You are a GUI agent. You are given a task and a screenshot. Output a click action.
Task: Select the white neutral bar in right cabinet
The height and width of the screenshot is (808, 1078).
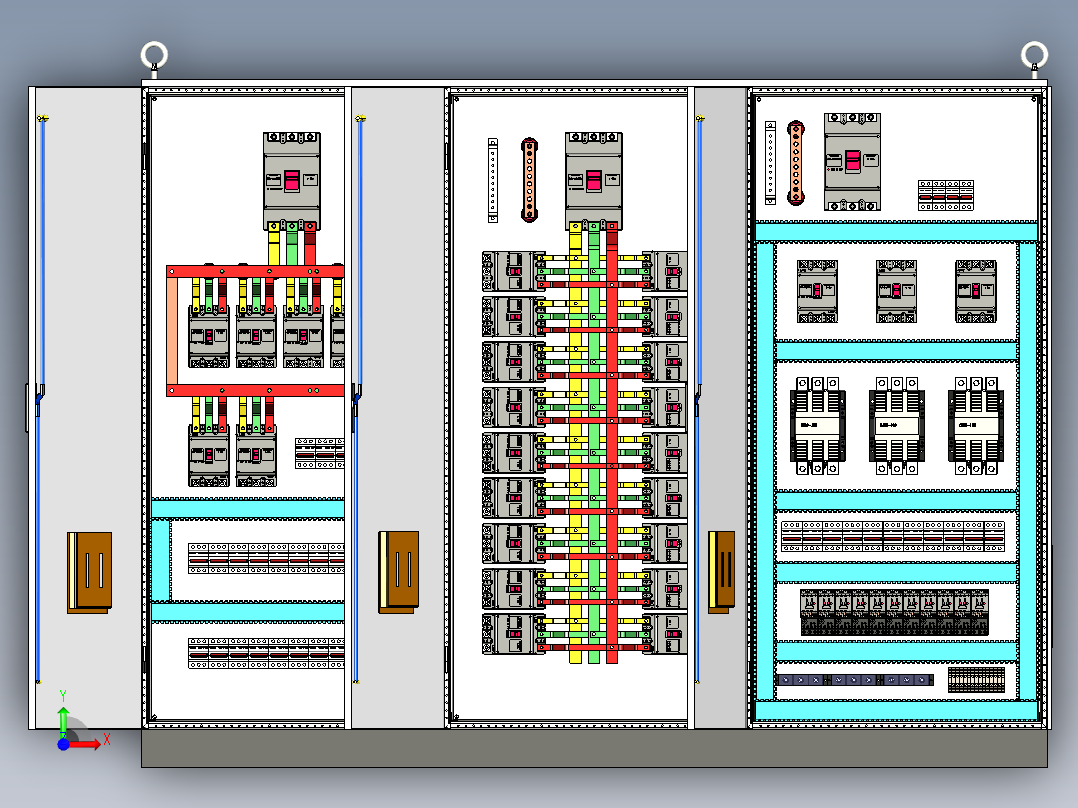(771, 163)
